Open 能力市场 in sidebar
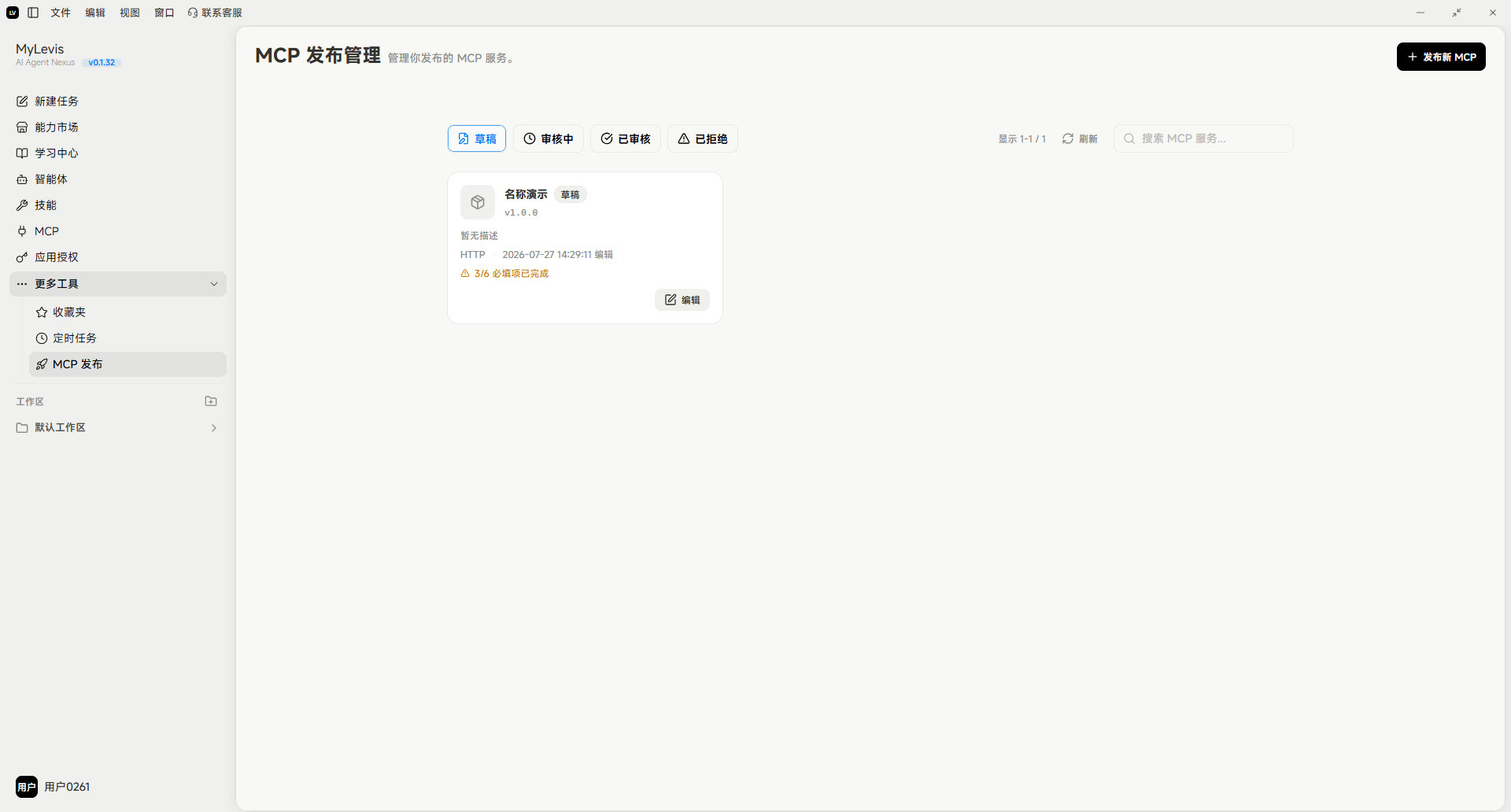Viewport: 1511px width, 812px height. [118, 127]
